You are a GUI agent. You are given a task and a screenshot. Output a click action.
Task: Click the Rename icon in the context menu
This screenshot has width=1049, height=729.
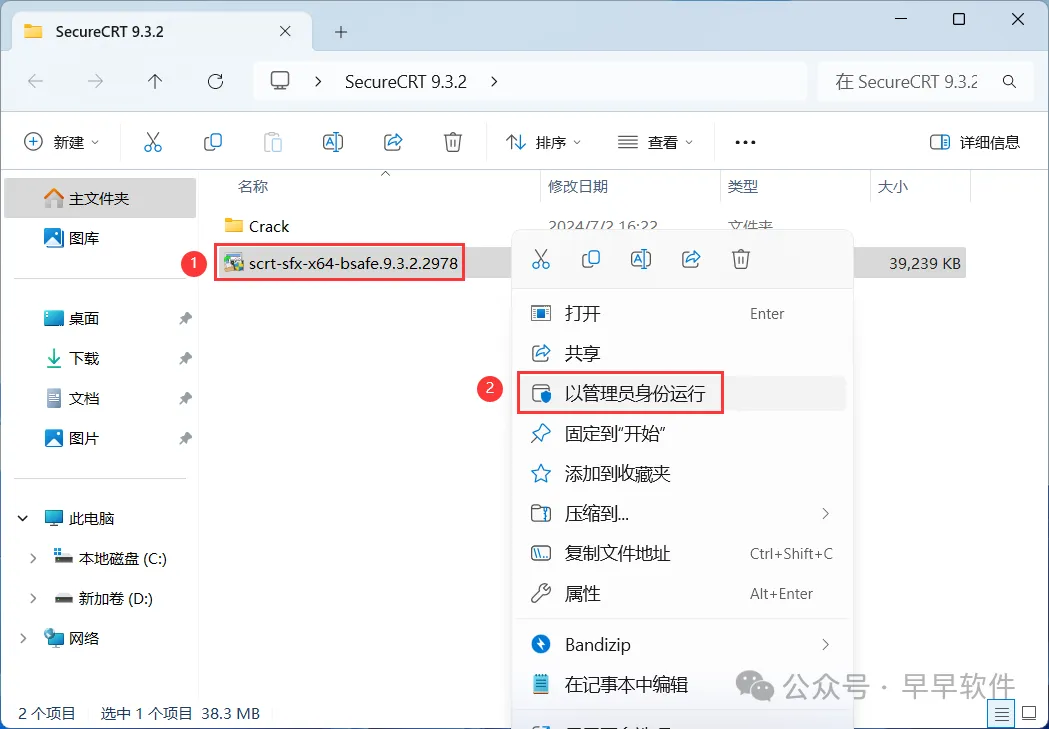[641, 259]
